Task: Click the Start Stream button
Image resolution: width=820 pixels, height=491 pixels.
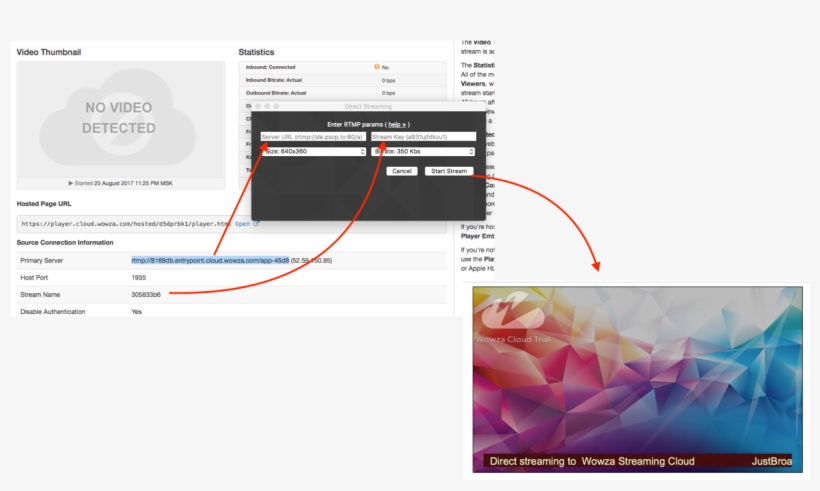Action: [449, 171]
